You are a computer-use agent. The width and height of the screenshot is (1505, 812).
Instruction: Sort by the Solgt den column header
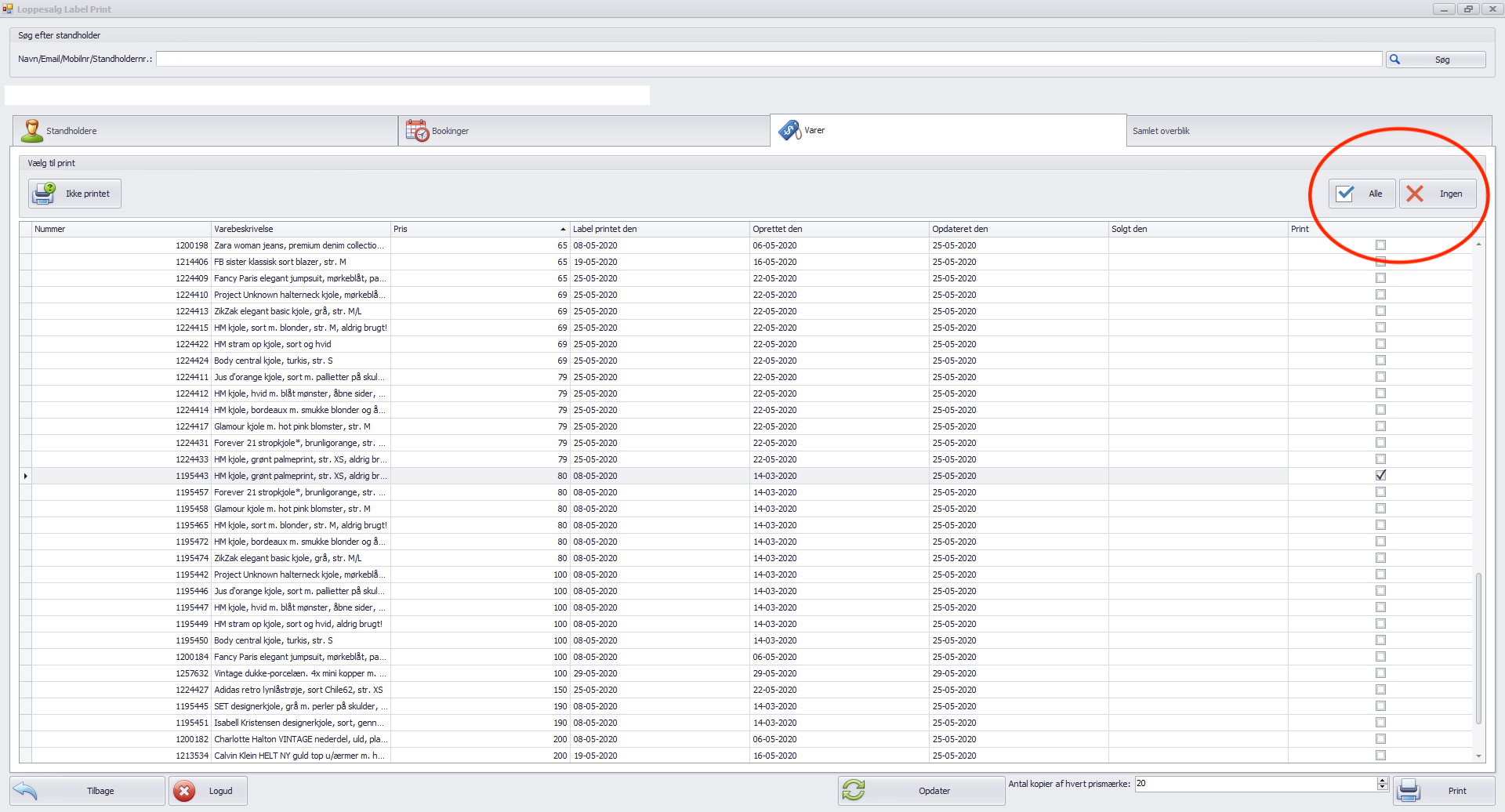tap(1199, 229)
